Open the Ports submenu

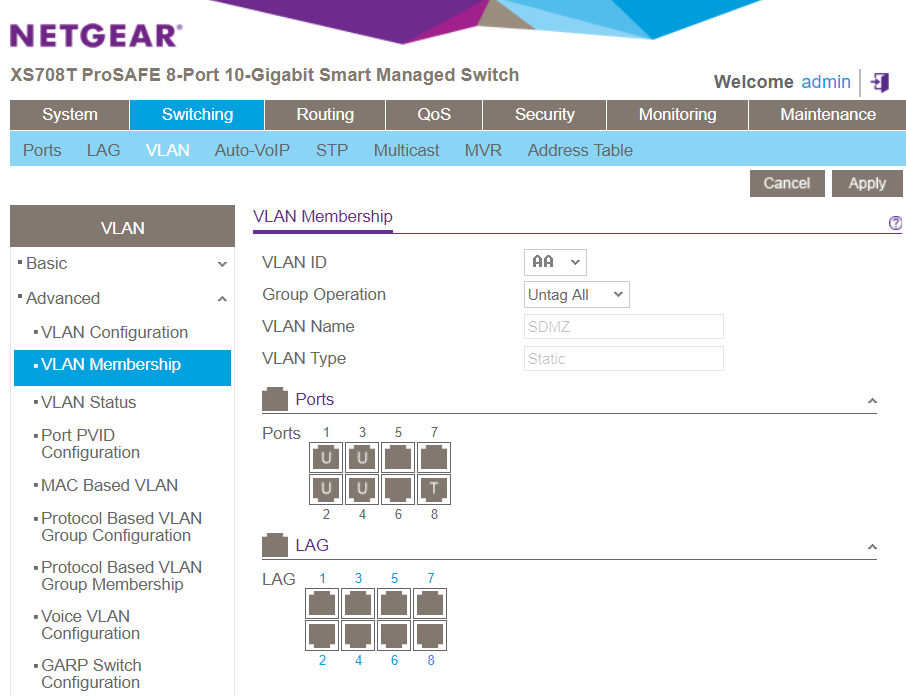(42, 150)
